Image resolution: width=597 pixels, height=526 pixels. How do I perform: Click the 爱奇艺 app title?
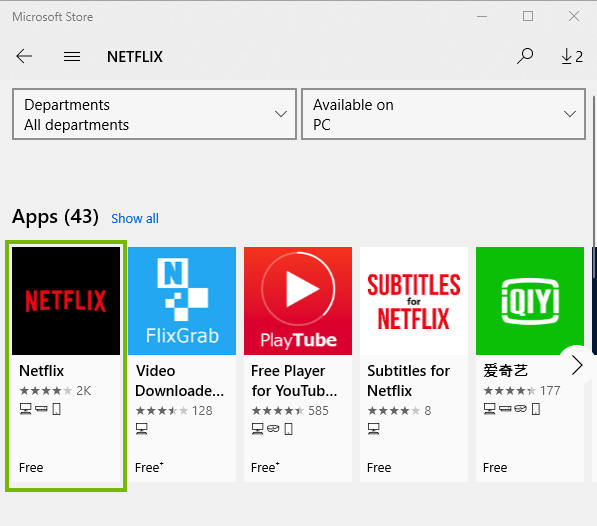click(x=505, y=370)
